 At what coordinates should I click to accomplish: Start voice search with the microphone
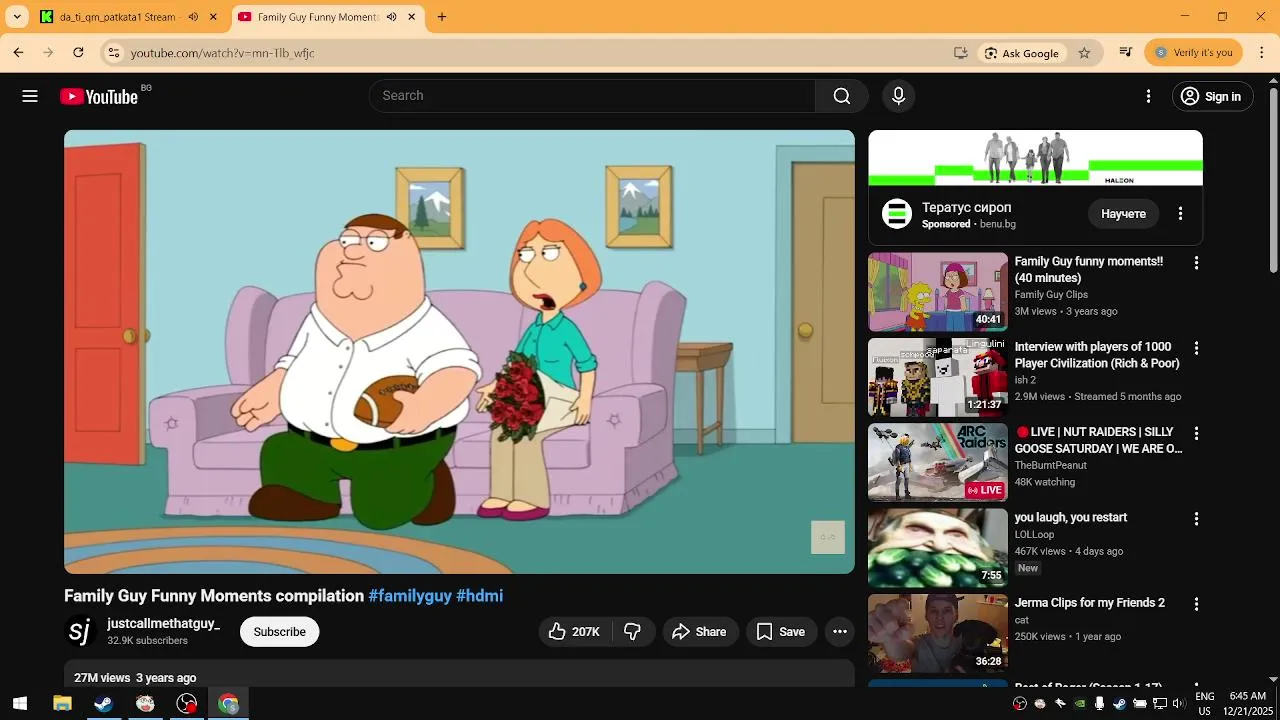pos(898,96)
